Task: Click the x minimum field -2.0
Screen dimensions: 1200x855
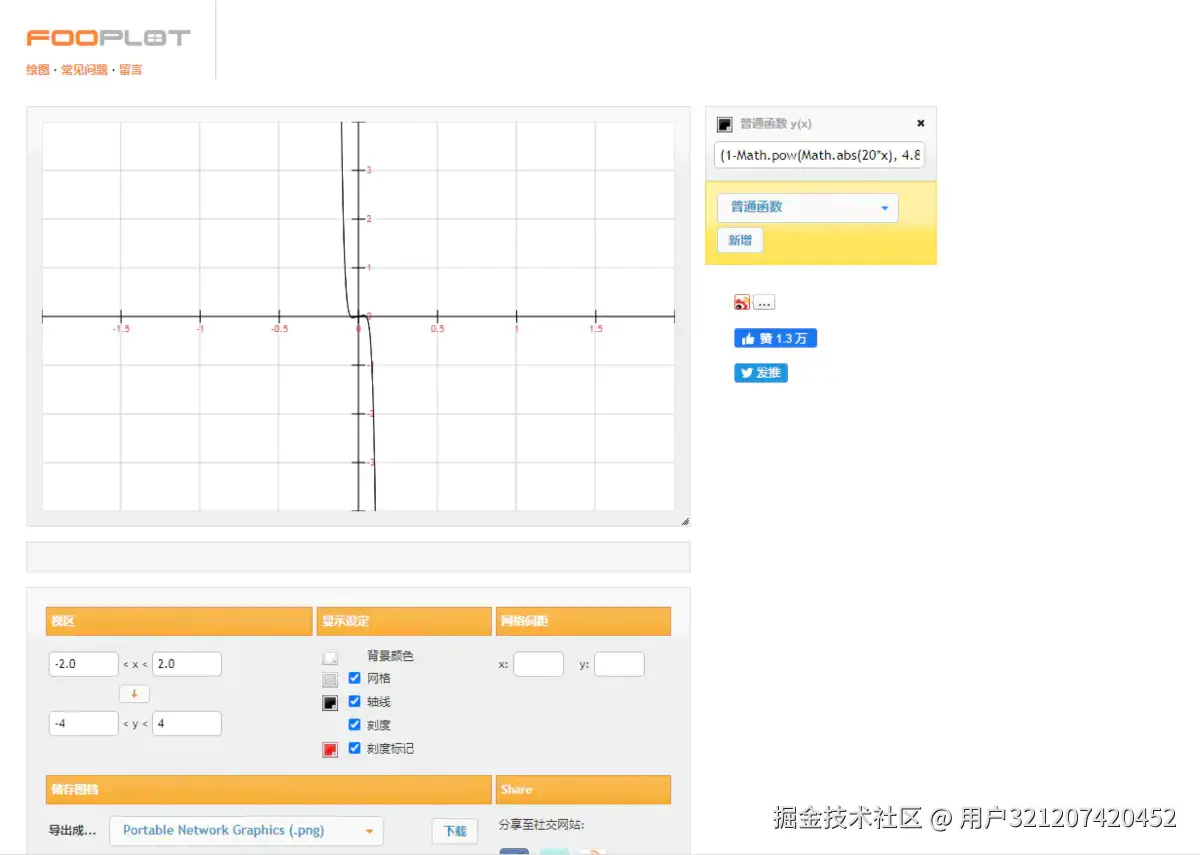Action: 84,664
